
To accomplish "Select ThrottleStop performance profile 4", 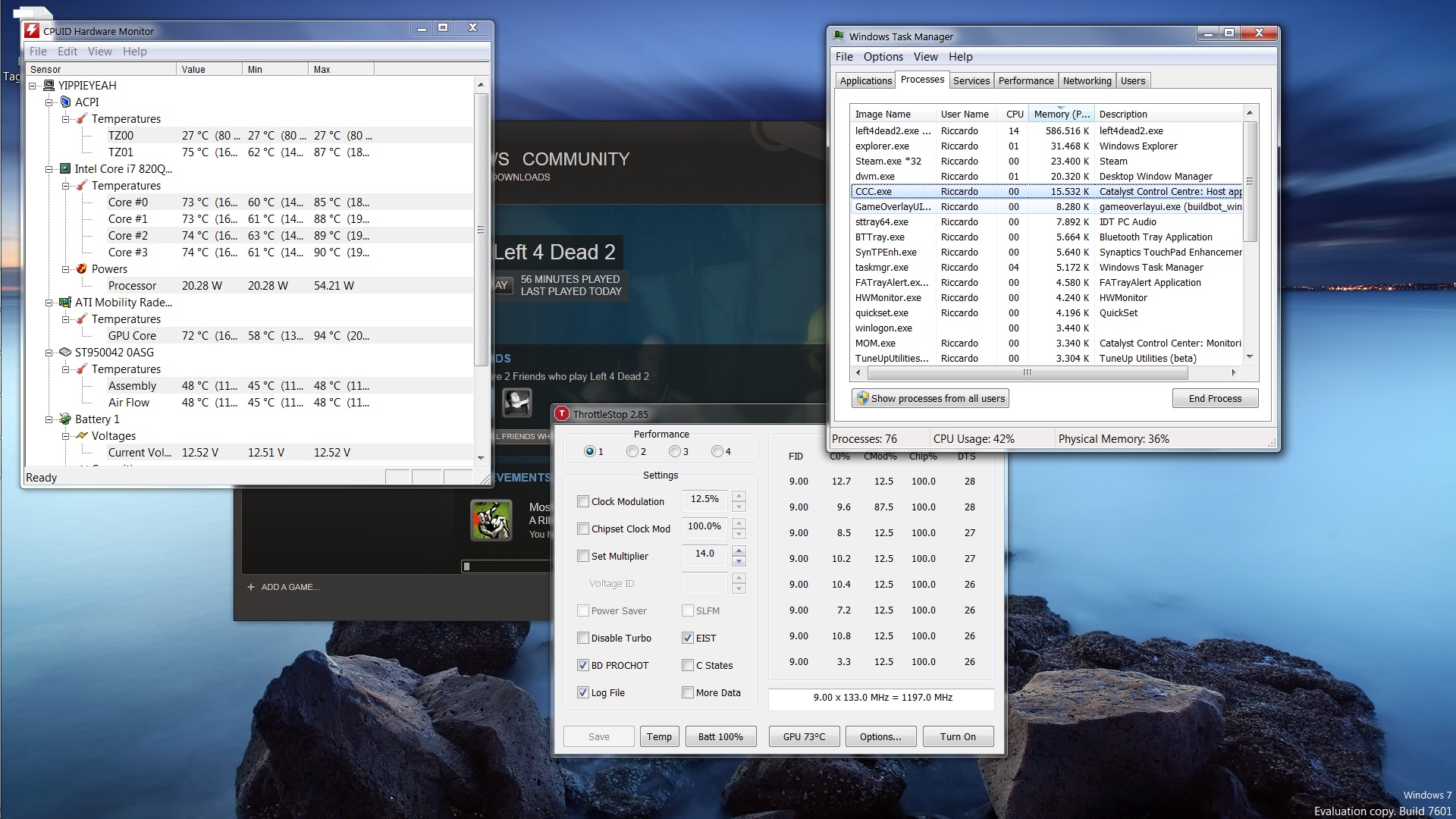I will (717, 451).
